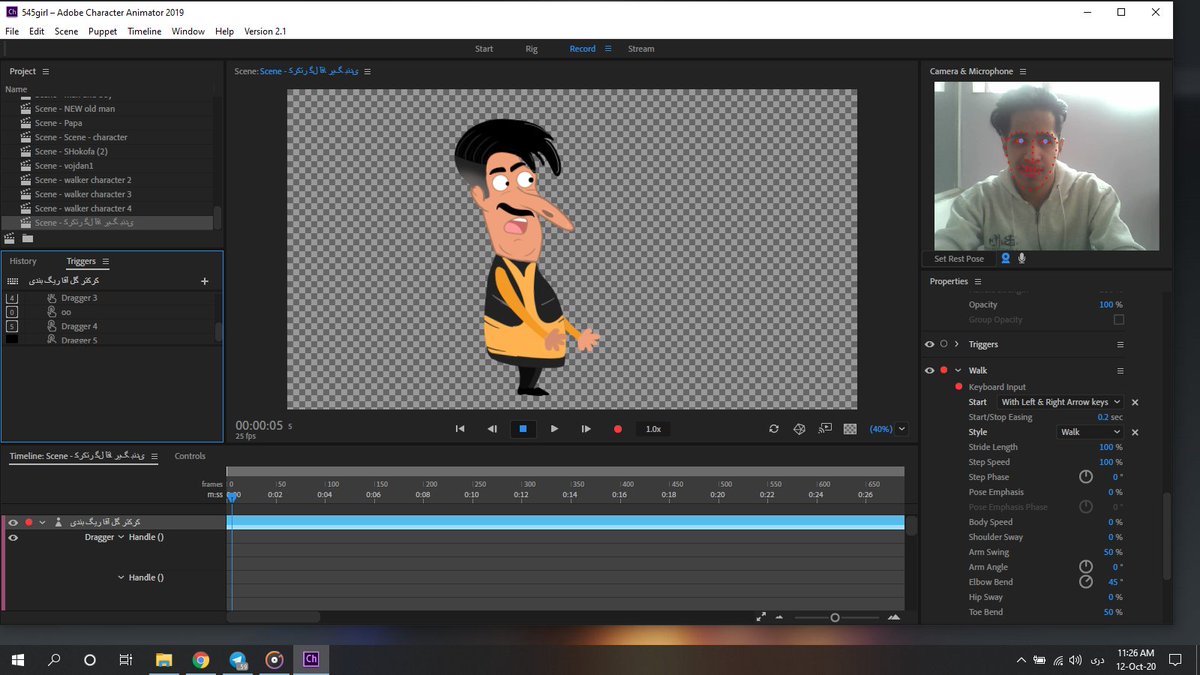Image resolution: width=1200 pixels, height=675 pixels.
Task: Switch to the Rig workspace
Action: (531, 48)
